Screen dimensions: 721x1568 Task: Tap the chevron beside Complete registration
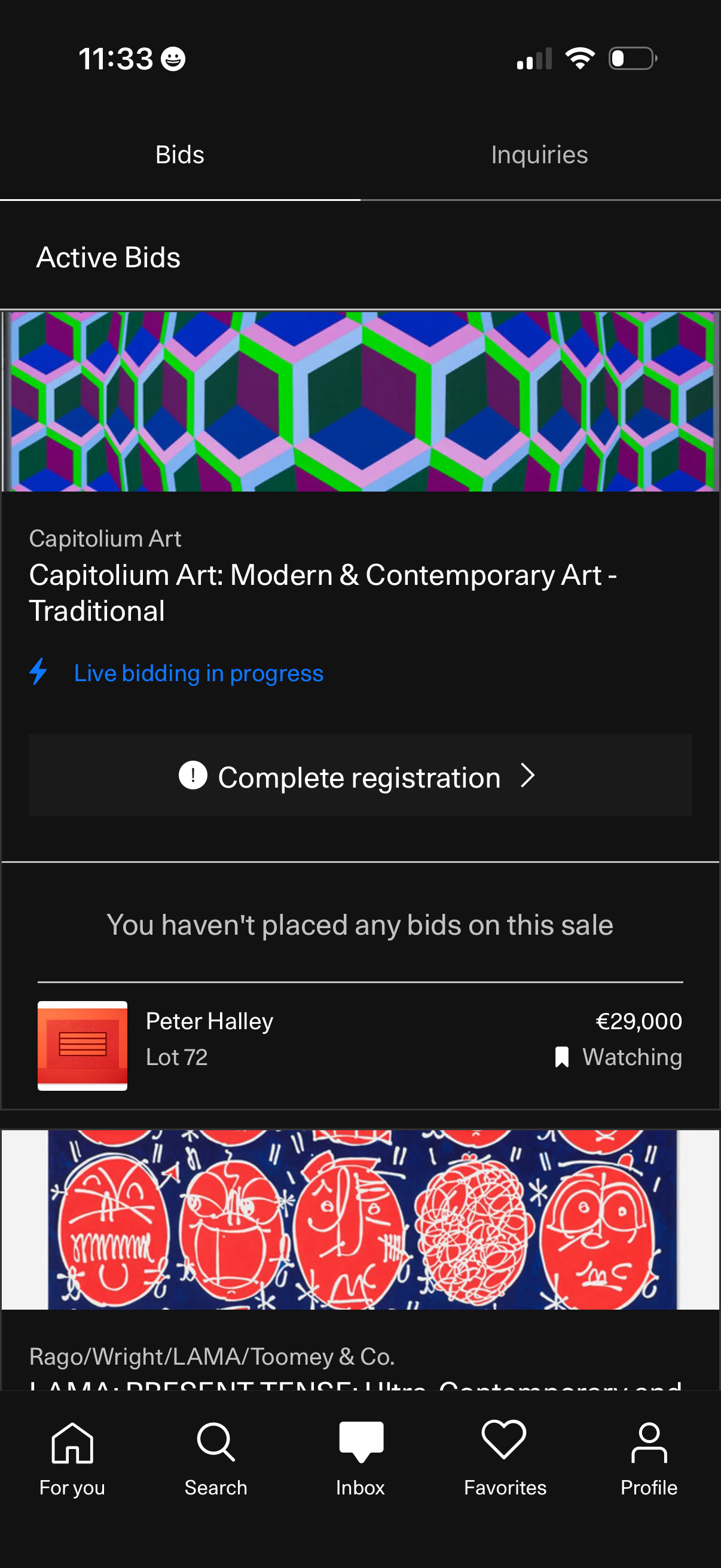[x=528, y=776]
